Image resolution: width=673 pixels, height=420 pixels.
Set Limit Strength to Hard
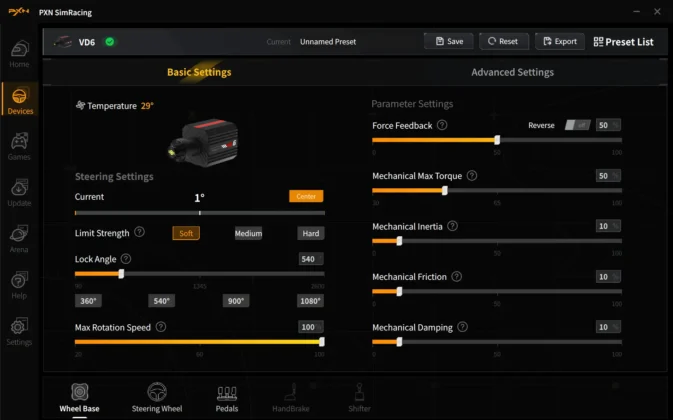(x=311, y=233)
